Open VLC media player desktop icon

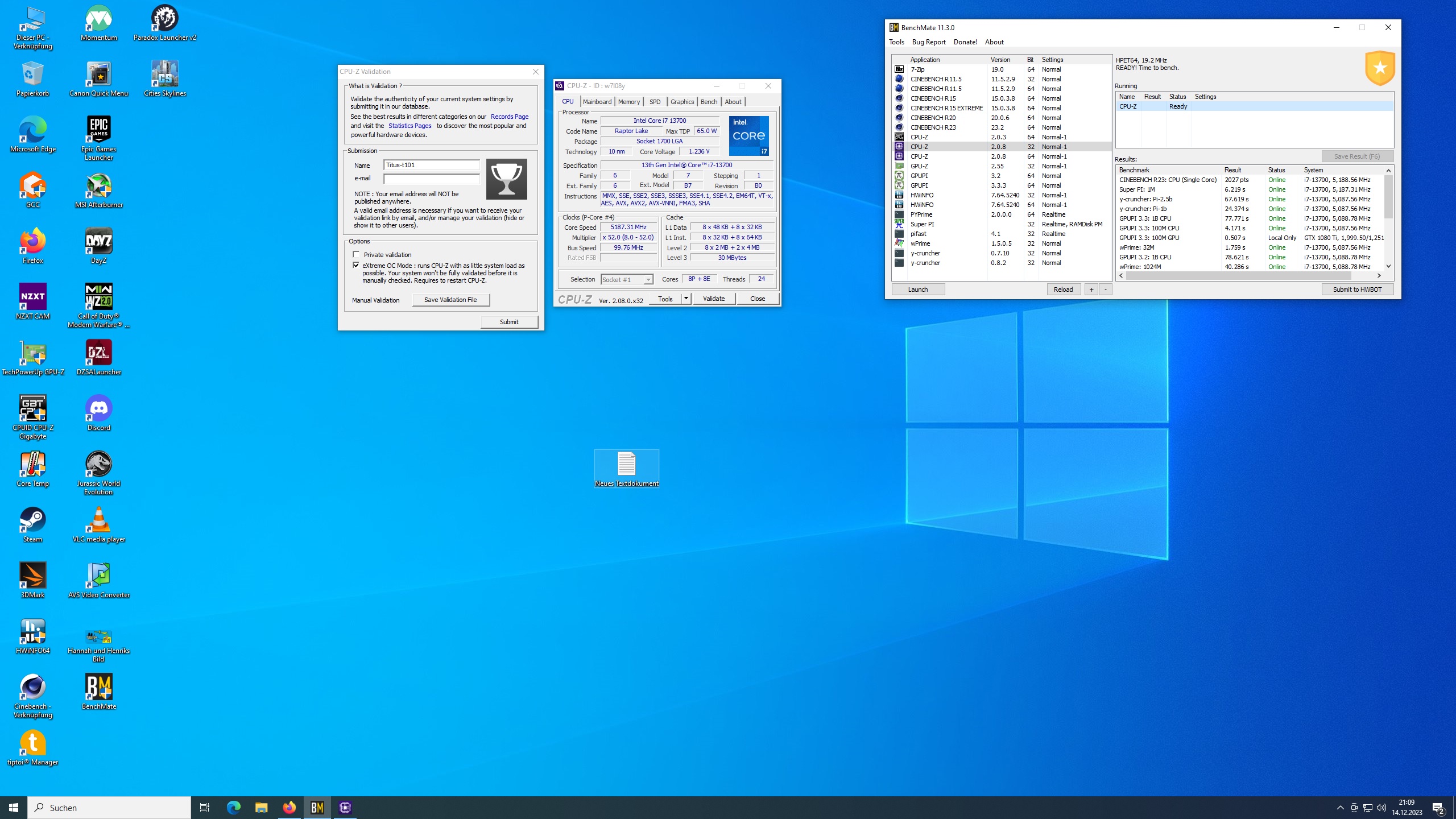pyautogui.click(x=98, y=525)
